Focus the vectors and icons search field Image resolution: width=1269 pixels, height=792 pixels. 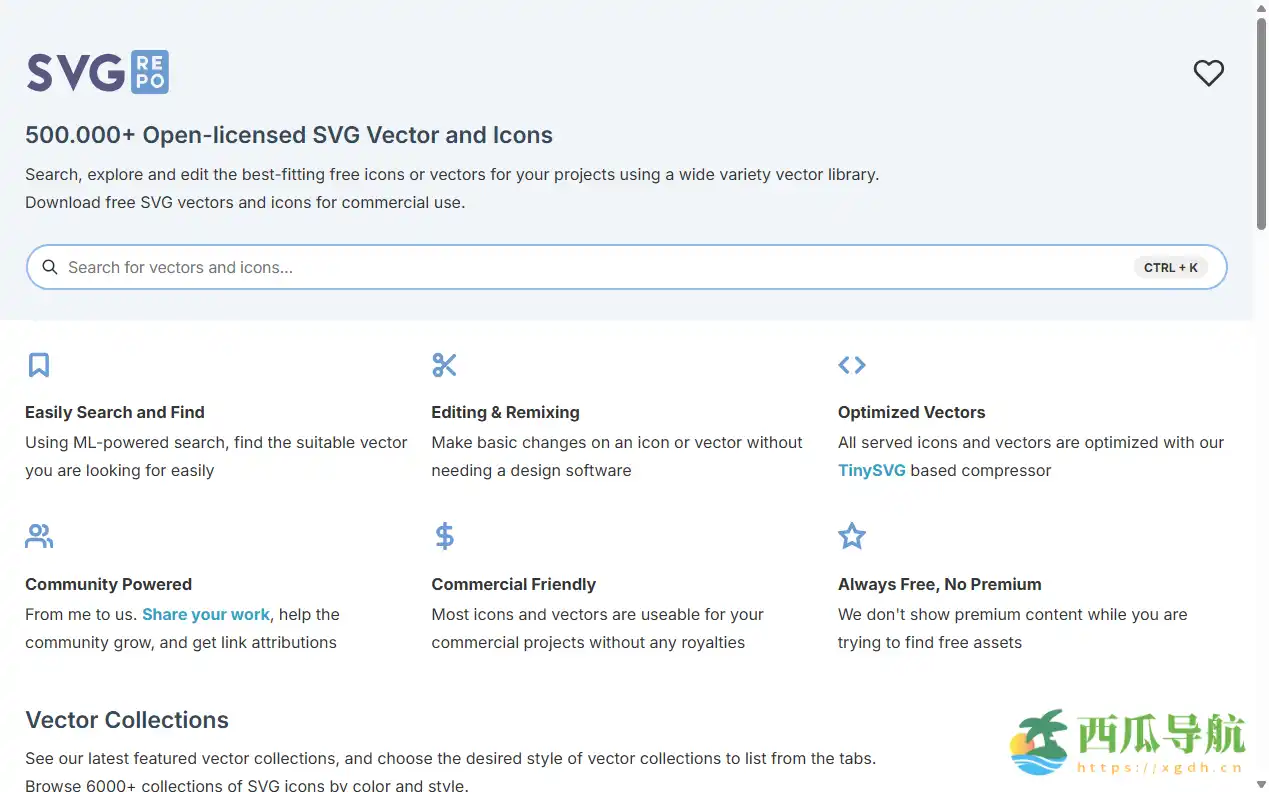(580, 267)
